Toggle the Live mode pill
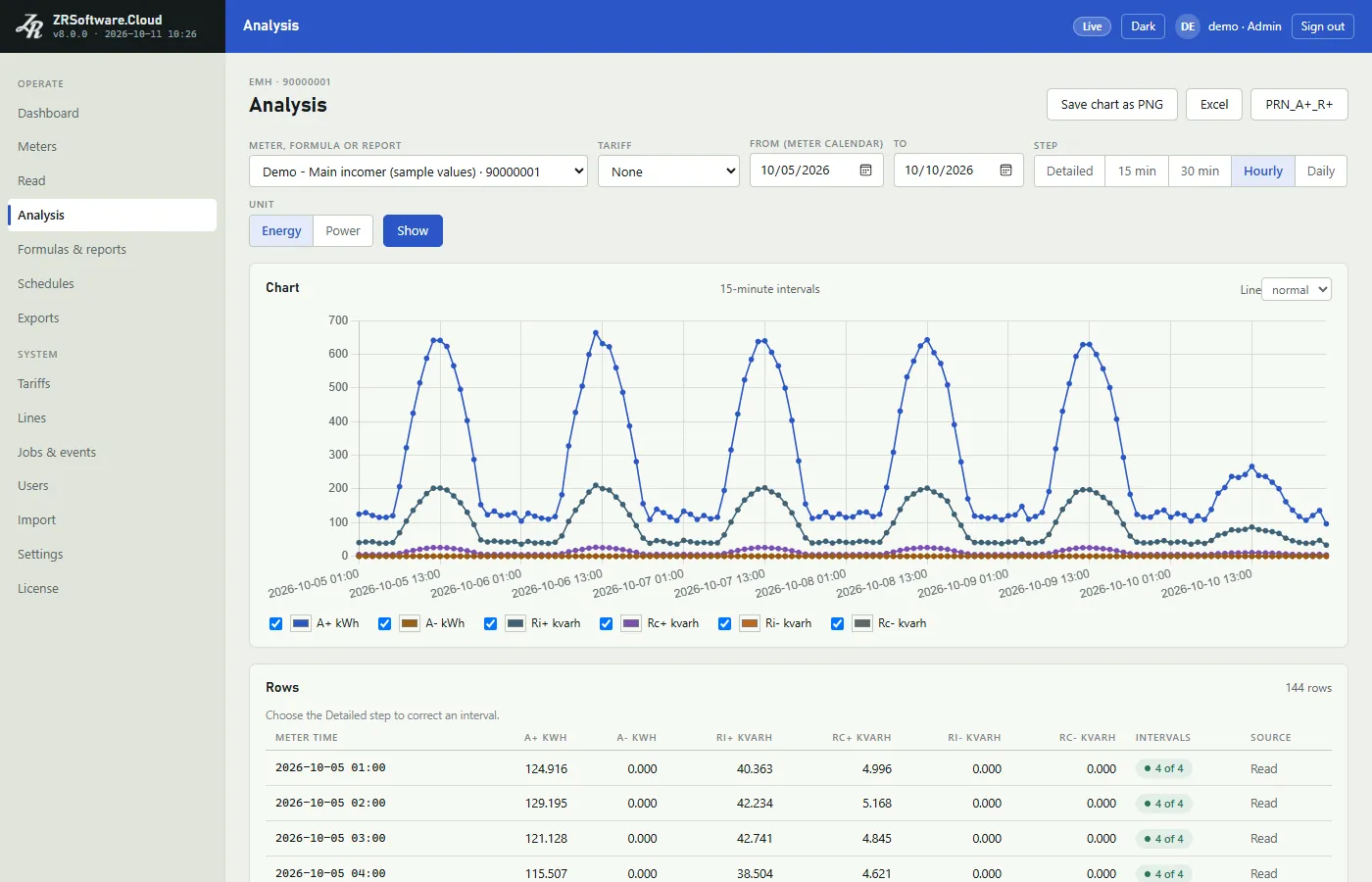This screenshot has width=1372, height=882. click(1092, 26)
